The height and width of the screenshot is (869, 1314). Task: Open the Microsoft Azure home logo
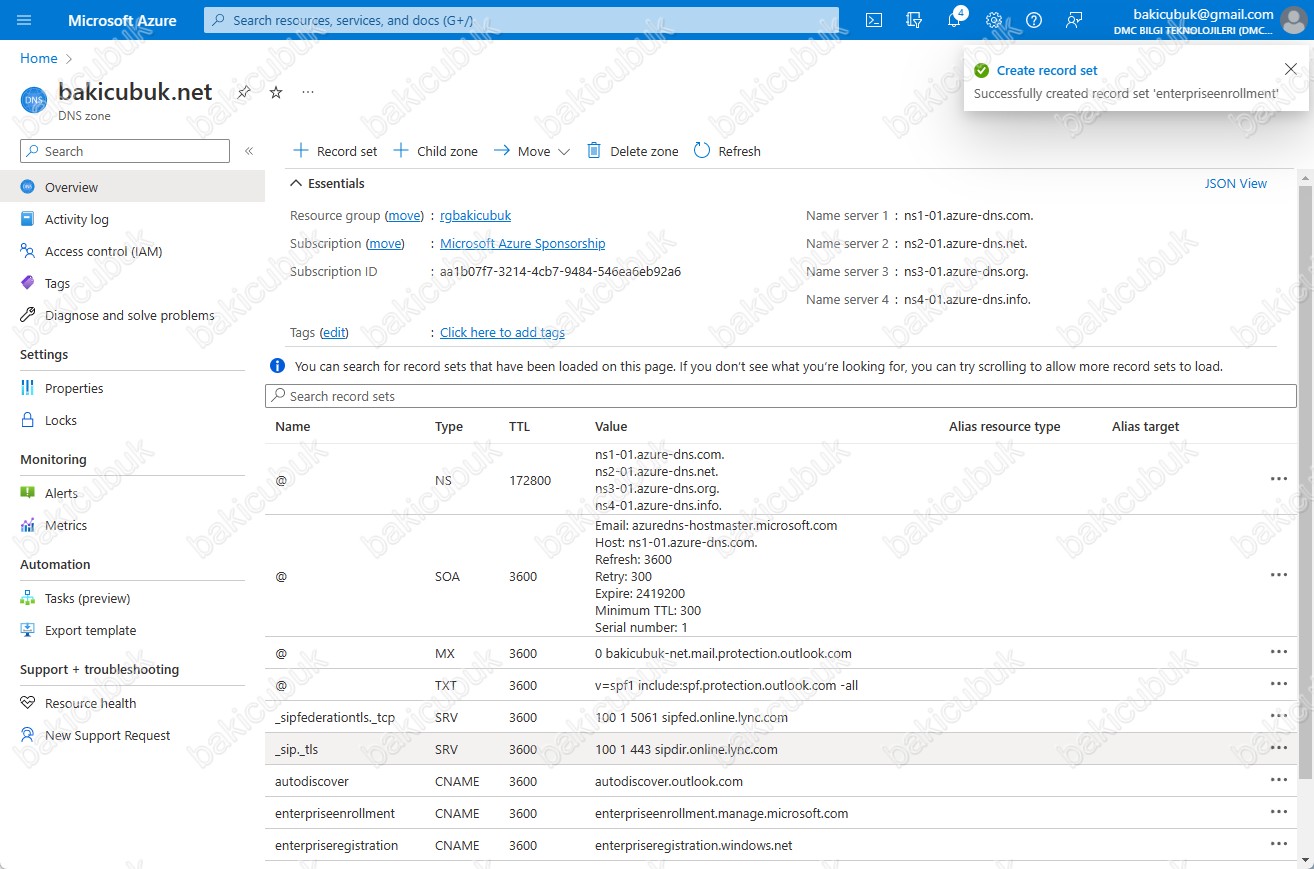click(x=122, y=20)
